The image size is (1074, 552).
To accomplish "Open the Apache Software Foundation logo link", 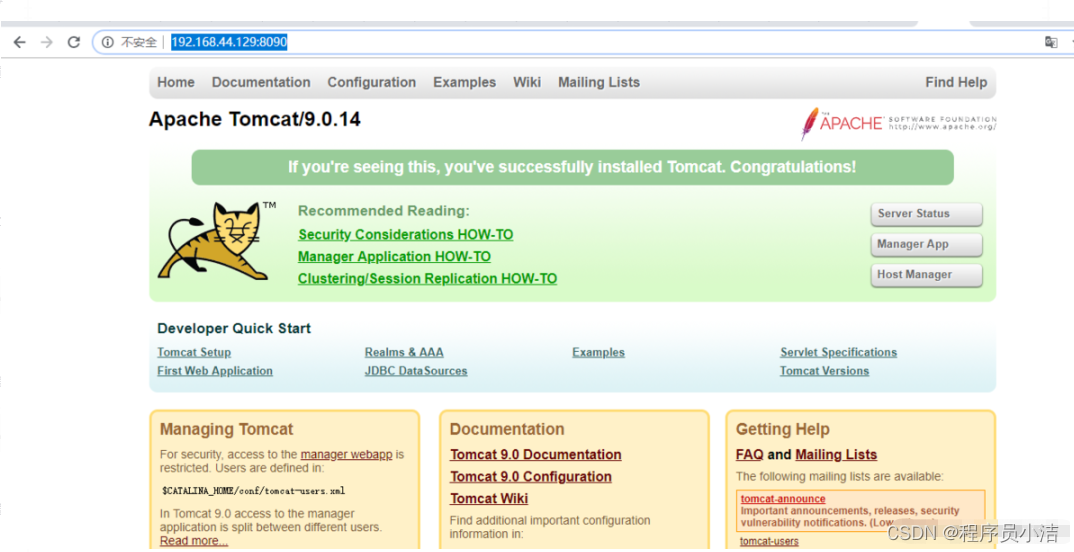I will 898,123.
